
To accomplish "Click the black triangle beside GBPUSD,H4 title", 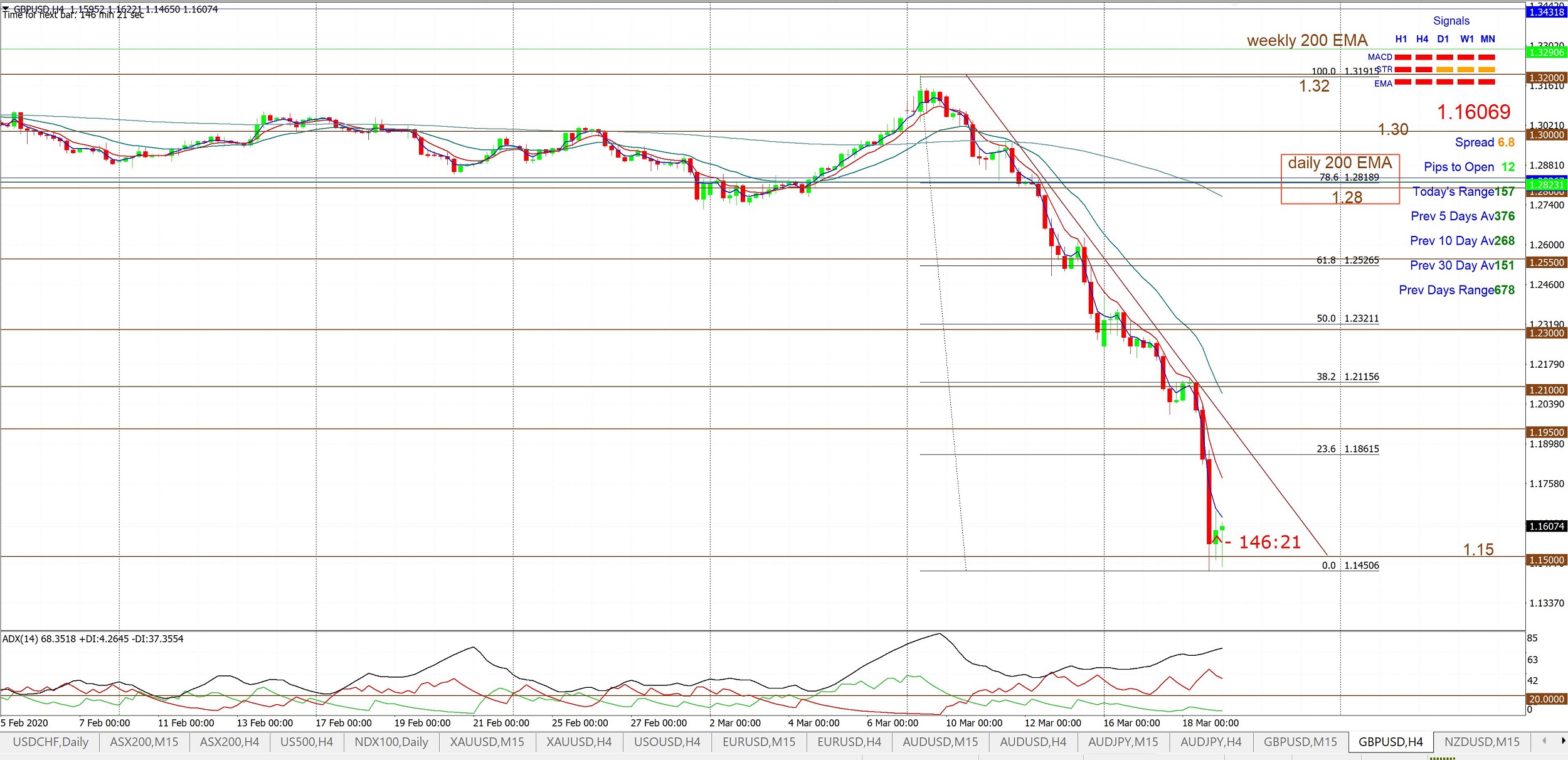I will tap(6, 9).
